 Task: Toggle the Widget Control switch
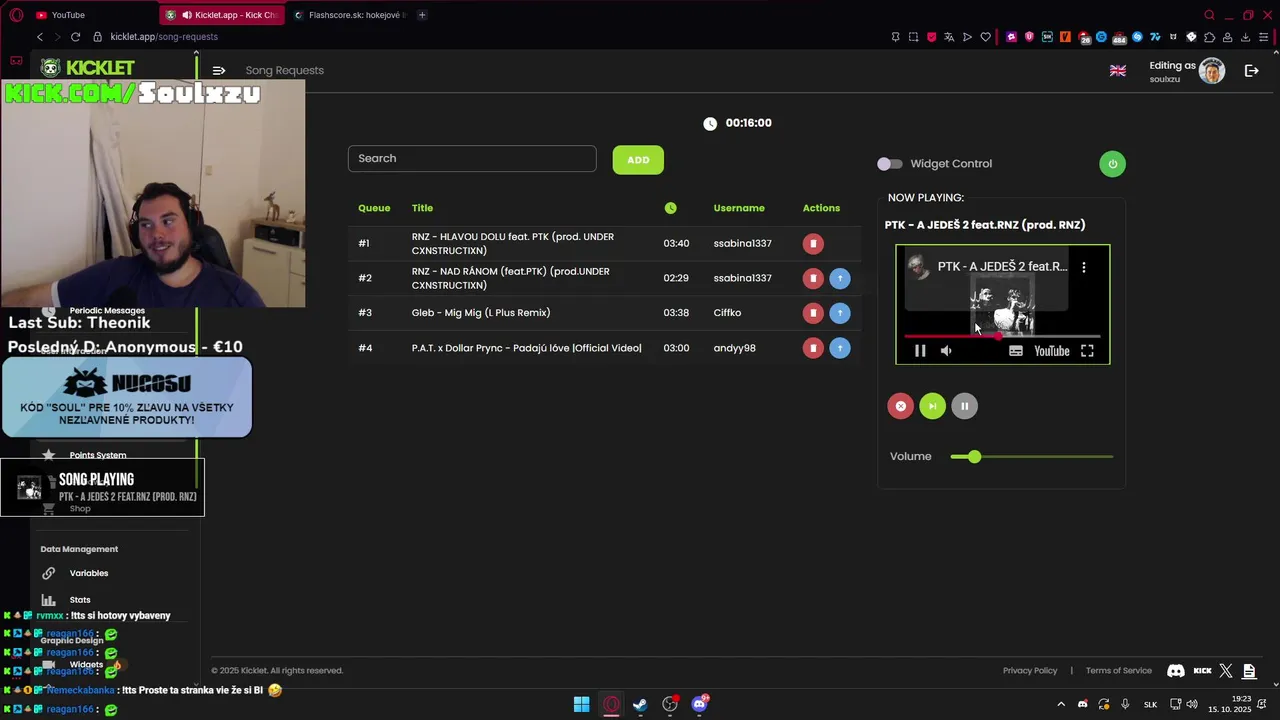[889, 164]
